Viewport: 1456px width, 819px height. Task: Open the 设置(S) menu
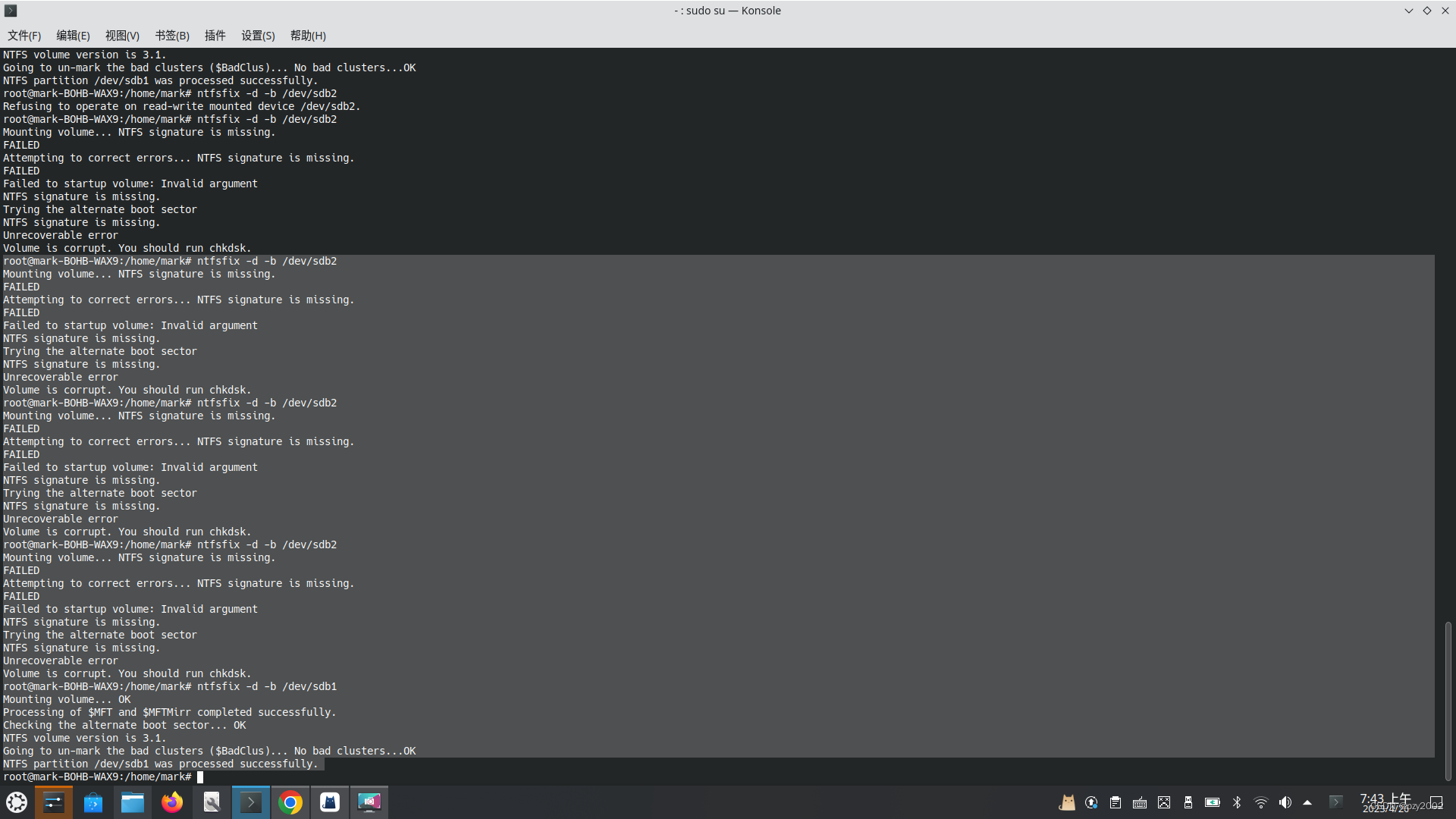pos(258,36)
